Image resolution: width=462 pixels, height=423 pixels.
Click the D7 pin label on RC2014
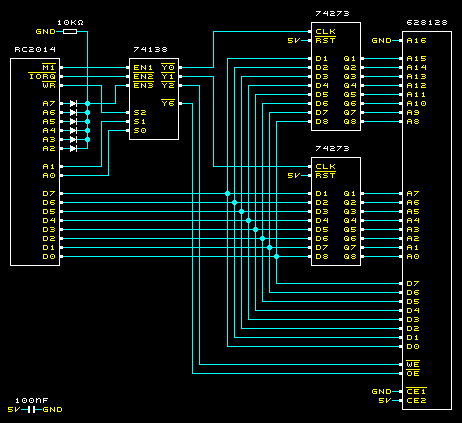[x=49, y=194]
